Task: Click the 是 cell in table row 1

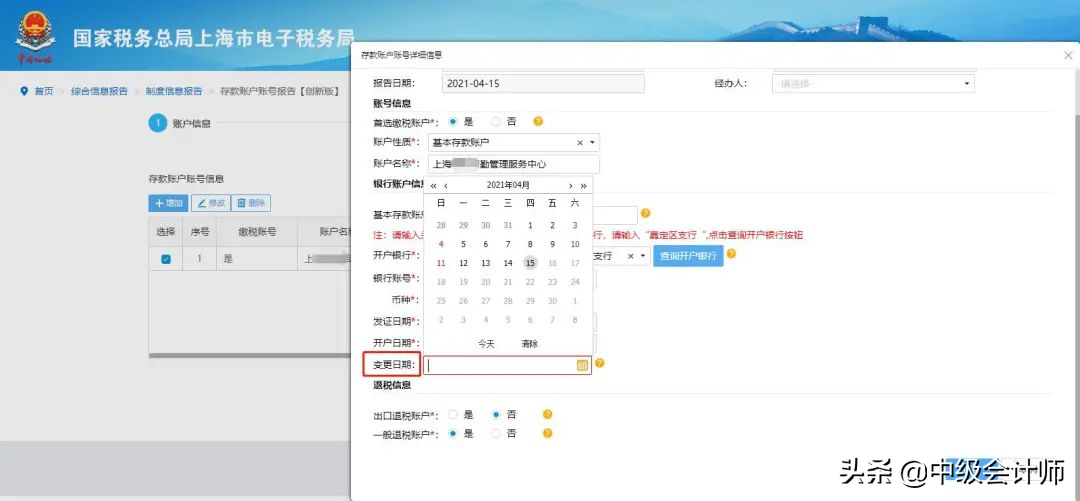Action: (x=257, y=260)
